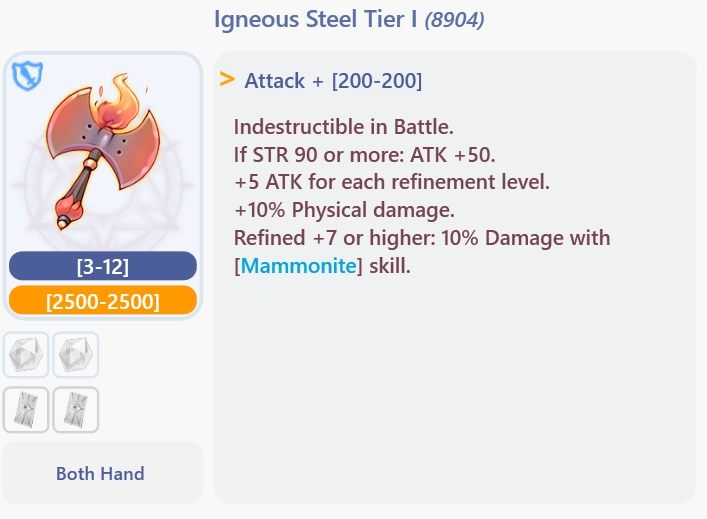The width and height of the screenshot is (707, 519).
Task: Click the Both Hand label
Action: pos(100,473)
